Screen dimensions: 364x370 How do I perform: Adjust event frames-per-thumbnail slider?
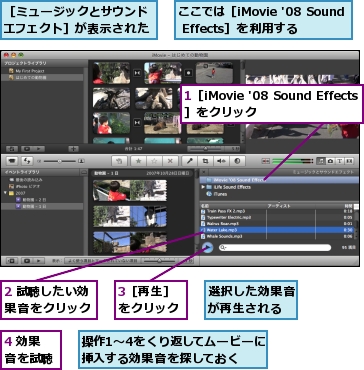point(160,261)
